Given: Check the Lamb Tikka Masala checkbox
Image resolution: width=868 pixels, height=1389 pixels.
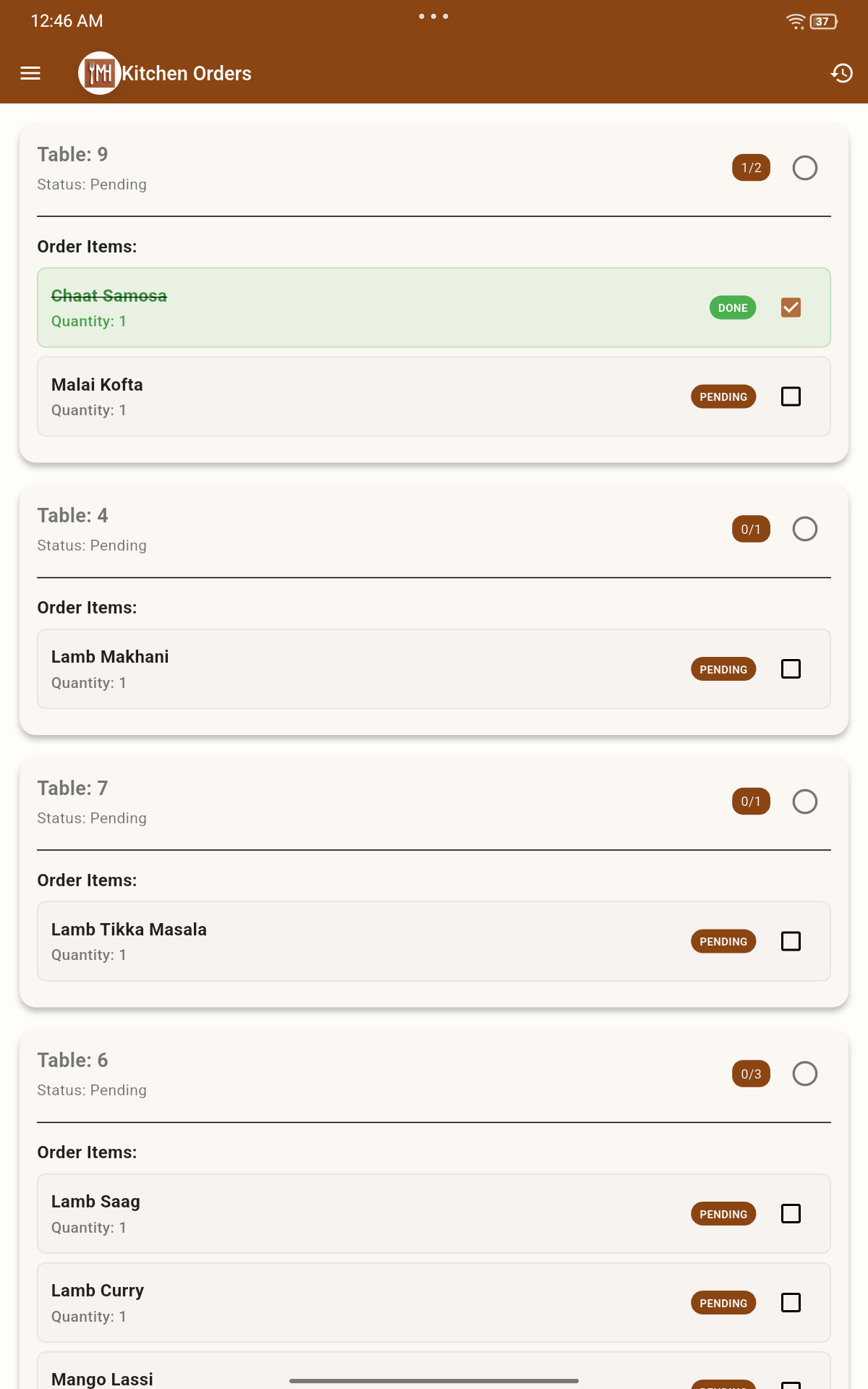Looking at the screenshot, I should coord(791,941).
